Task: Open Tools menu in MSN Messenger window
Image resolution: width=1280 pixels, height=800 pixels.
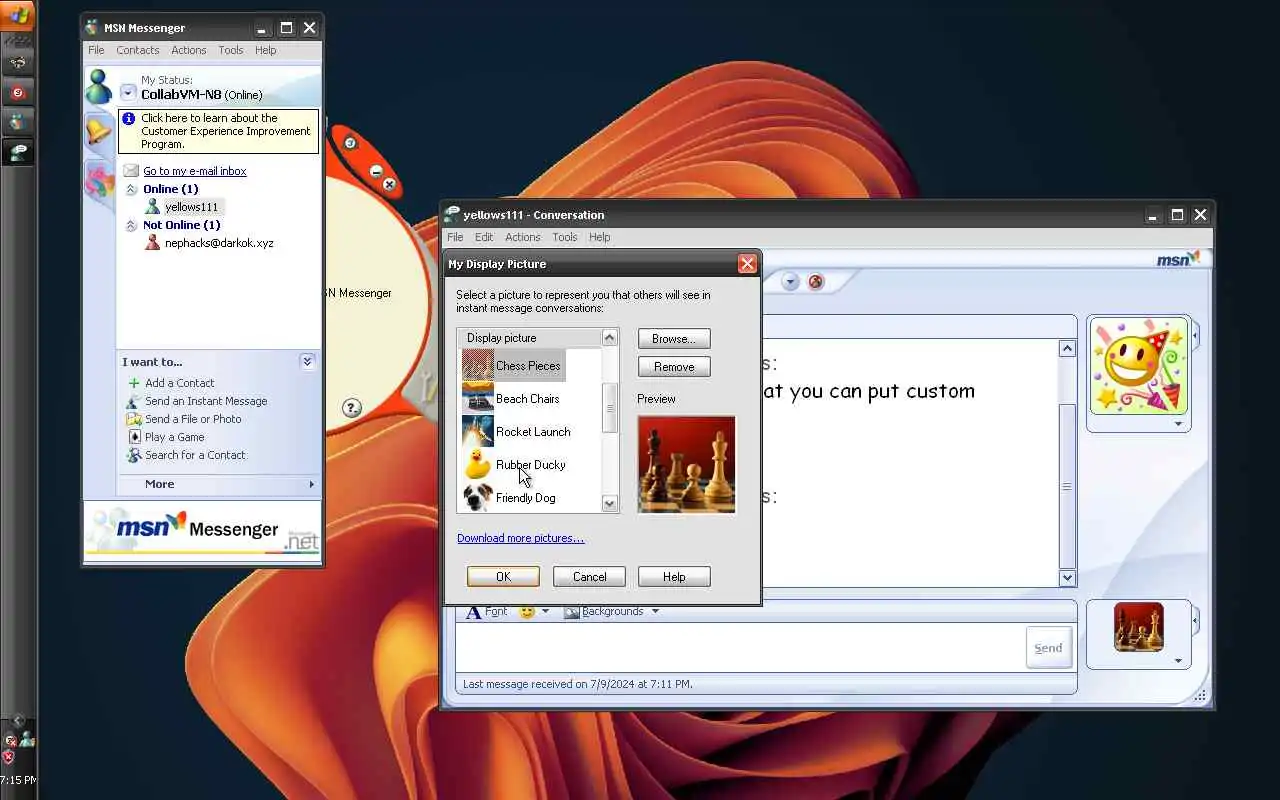Action: tap(231, 50)
